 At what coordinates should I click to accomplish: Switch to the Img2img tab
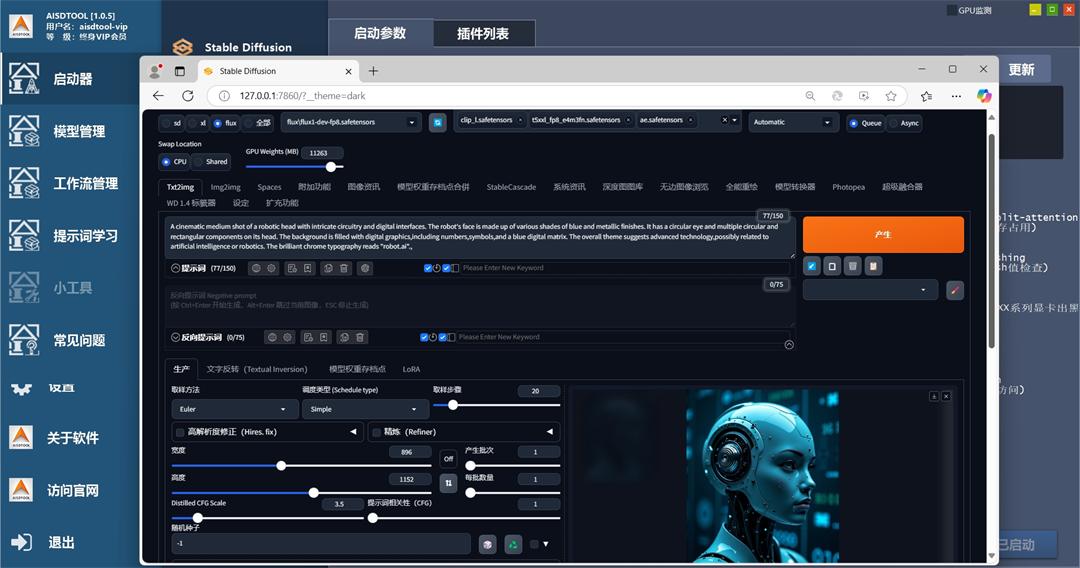[225, 187]
